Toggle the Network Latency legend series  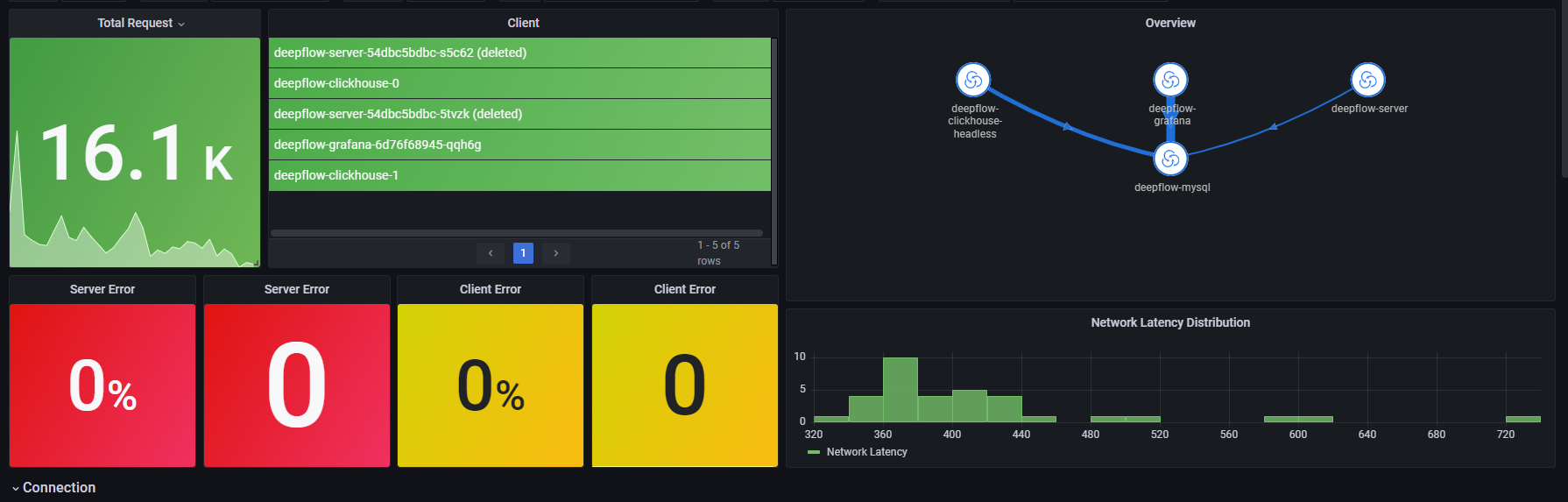click(x=858, y=452)
